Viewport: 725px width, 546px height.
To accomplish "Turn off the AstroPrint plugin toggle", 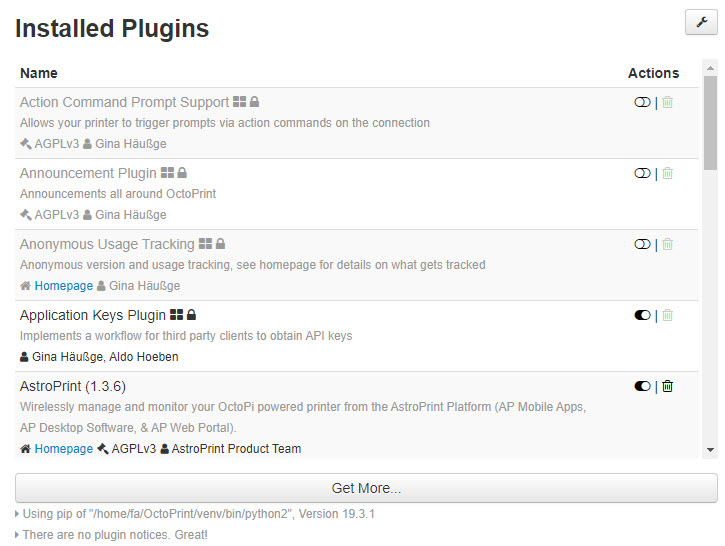I will pos(642,386).
